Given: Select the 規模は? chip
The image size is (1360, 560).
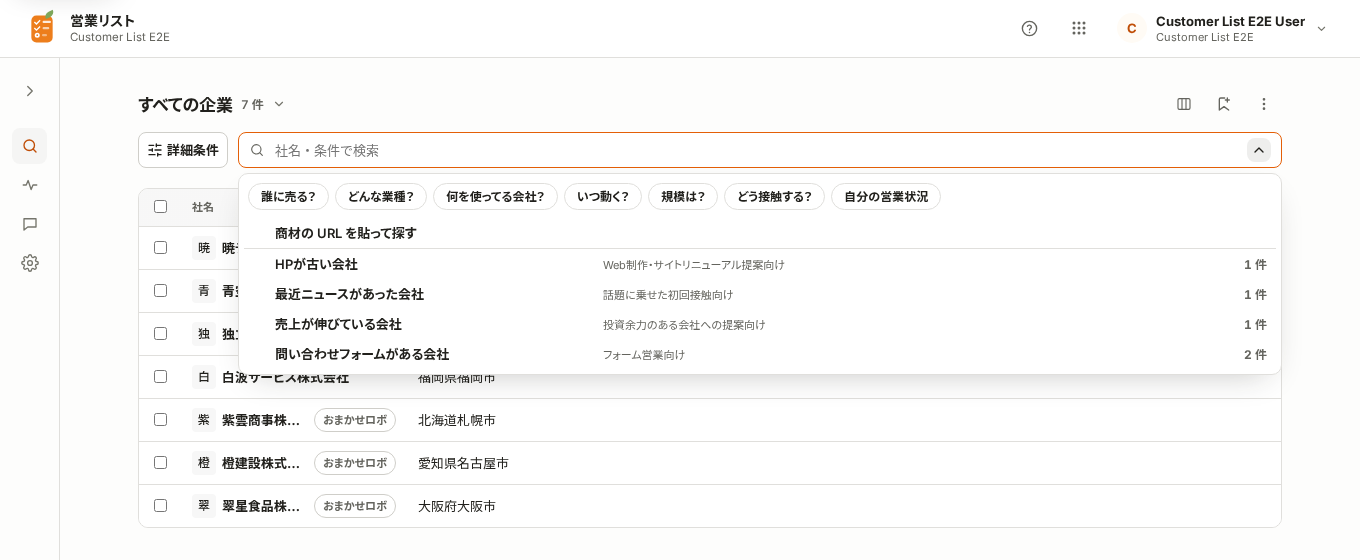Looking at the screenshot, I should pyautogui.click(x=683, y=197).
